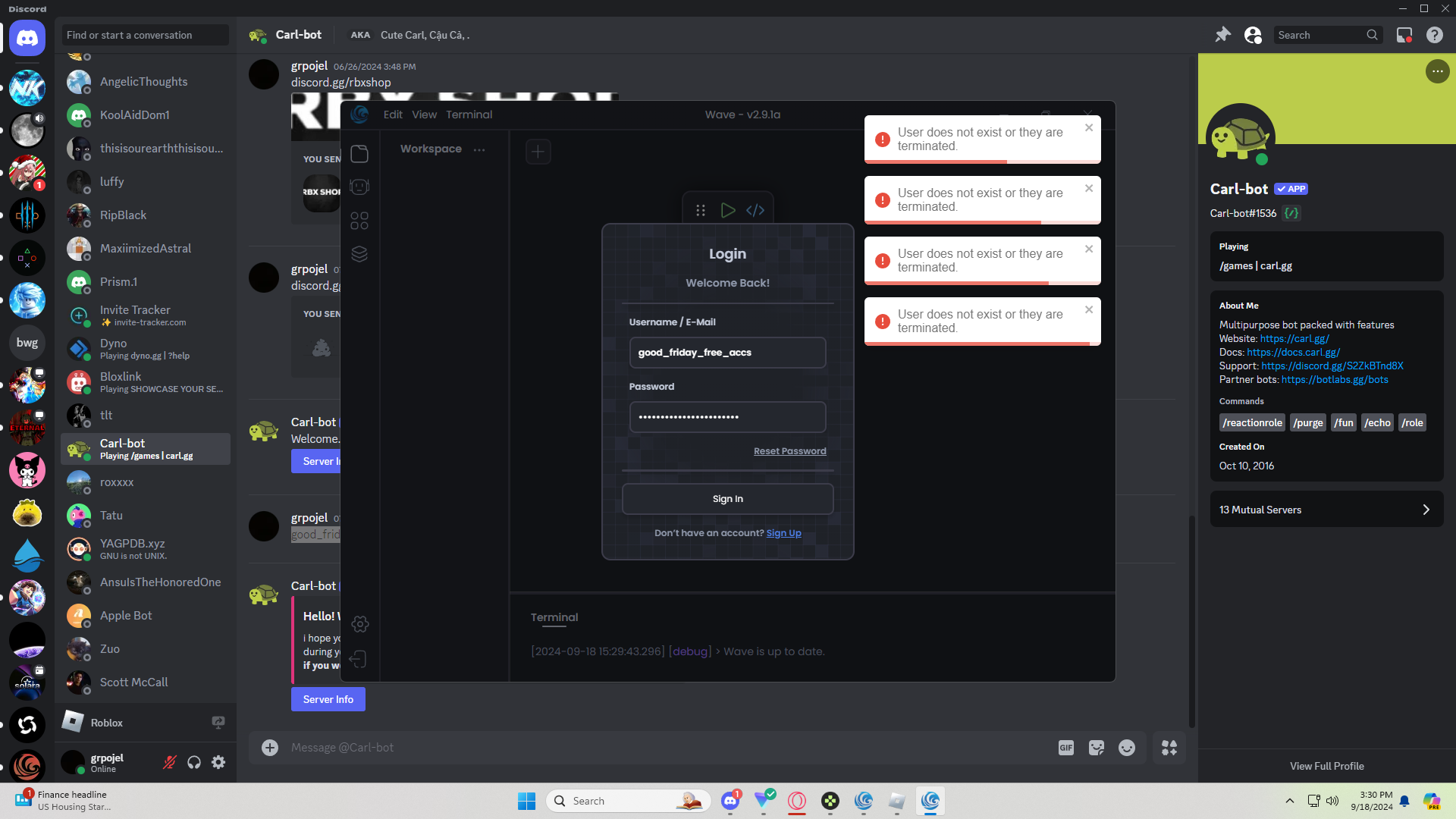Open Discord user settings gear
This screenshot has height=819, width=1456.
point(218,762)
